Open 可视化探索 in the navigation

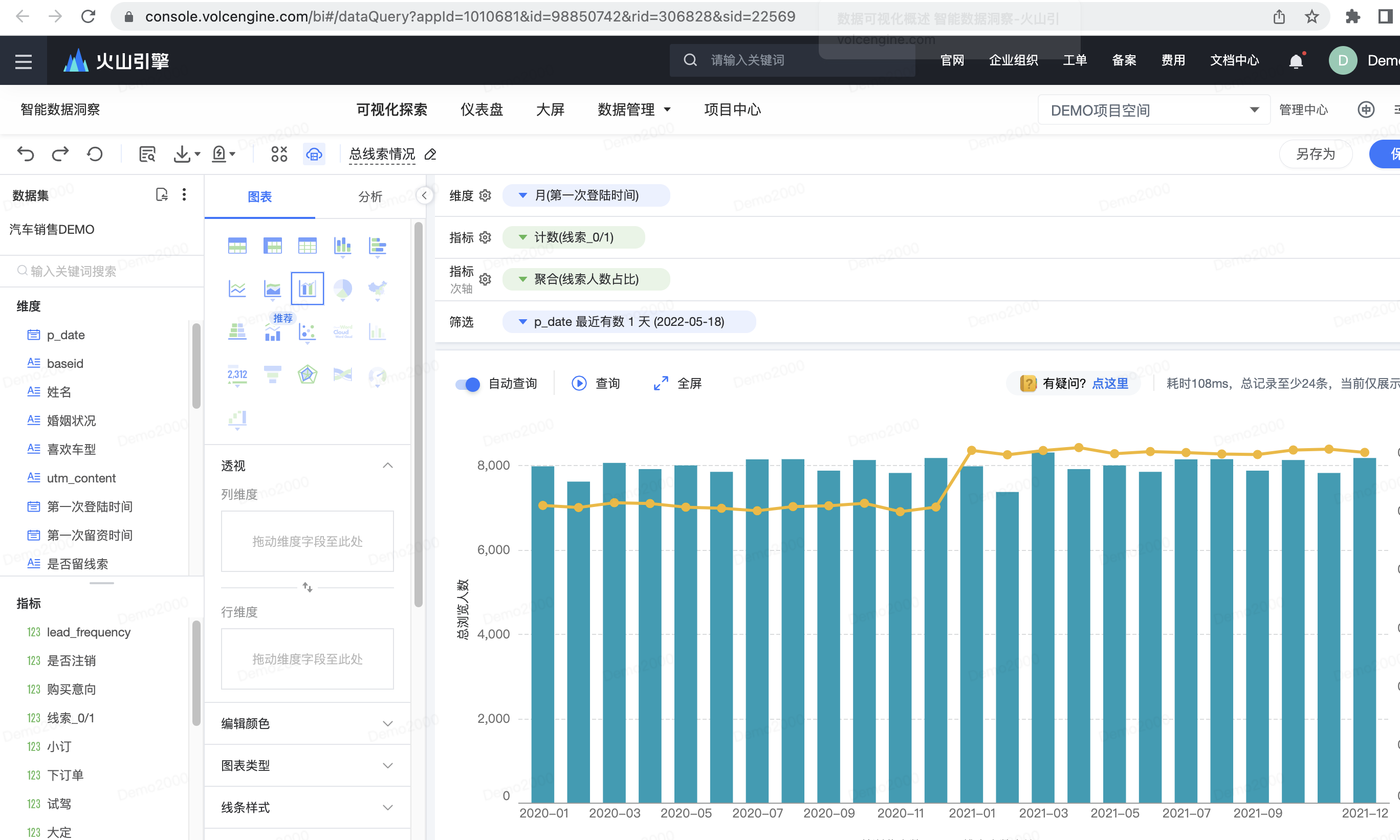[x=392, y=110]
